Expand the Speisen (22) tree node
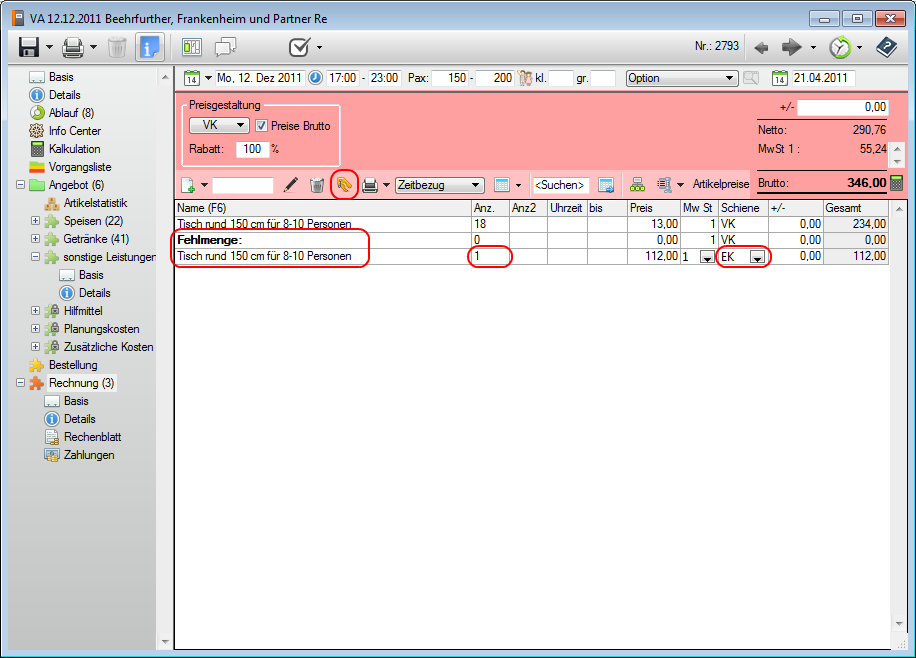Viewport: 916px width, 658px height. click(36, 221)
